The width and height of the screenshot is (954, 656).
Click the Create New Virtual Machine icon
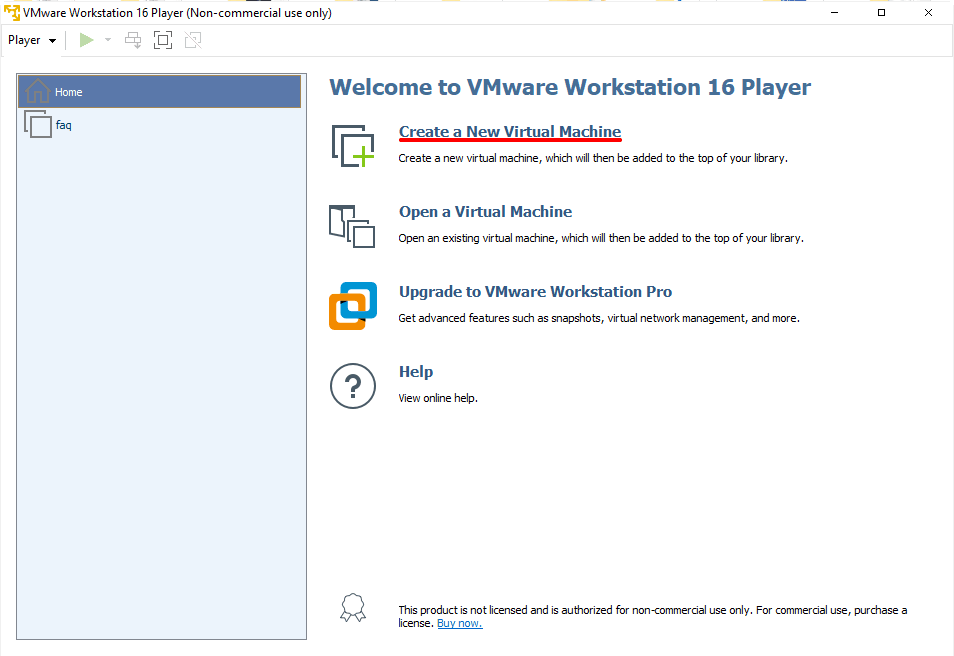click(352, 146)
